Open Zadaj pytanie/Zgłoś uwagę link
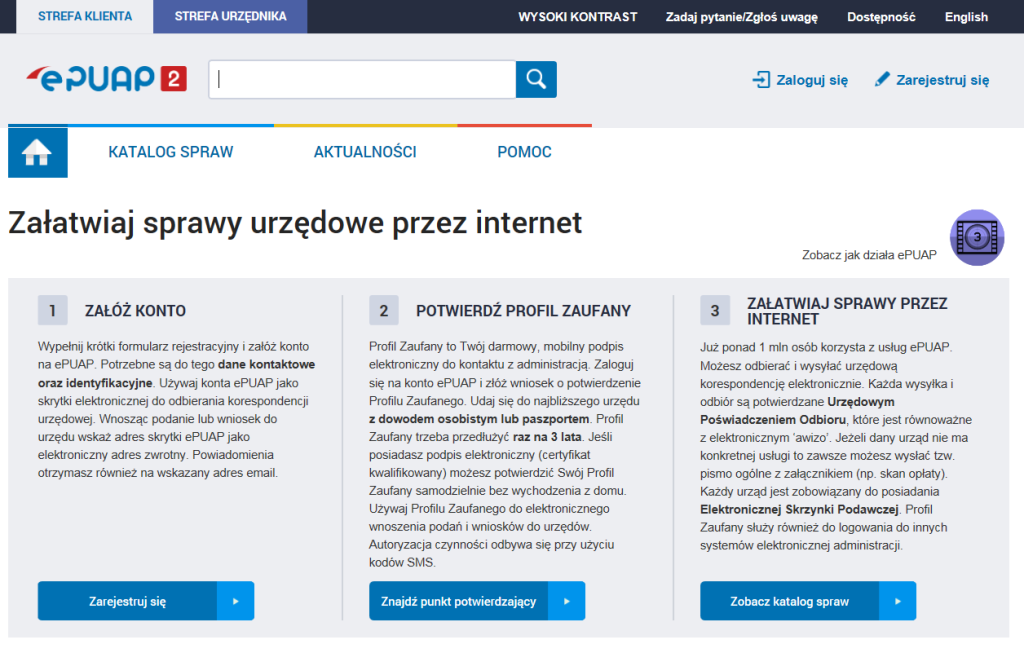This screenshot has width=1024, height=653. coord(741,17)
